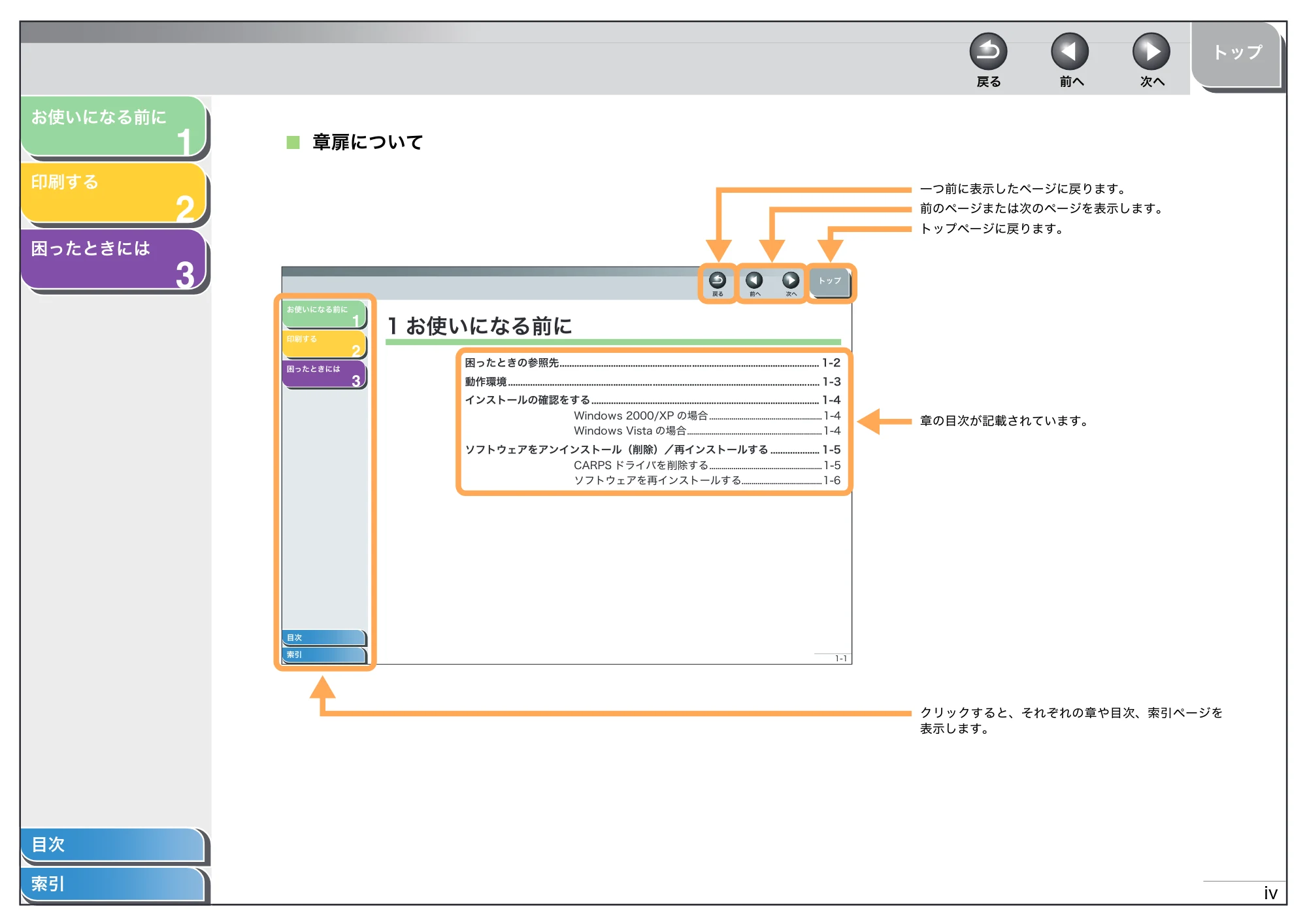The image size is (1307, 924).
Task: Select the Windows 2000/XP の場合 entry
Action: click(707, 416)
